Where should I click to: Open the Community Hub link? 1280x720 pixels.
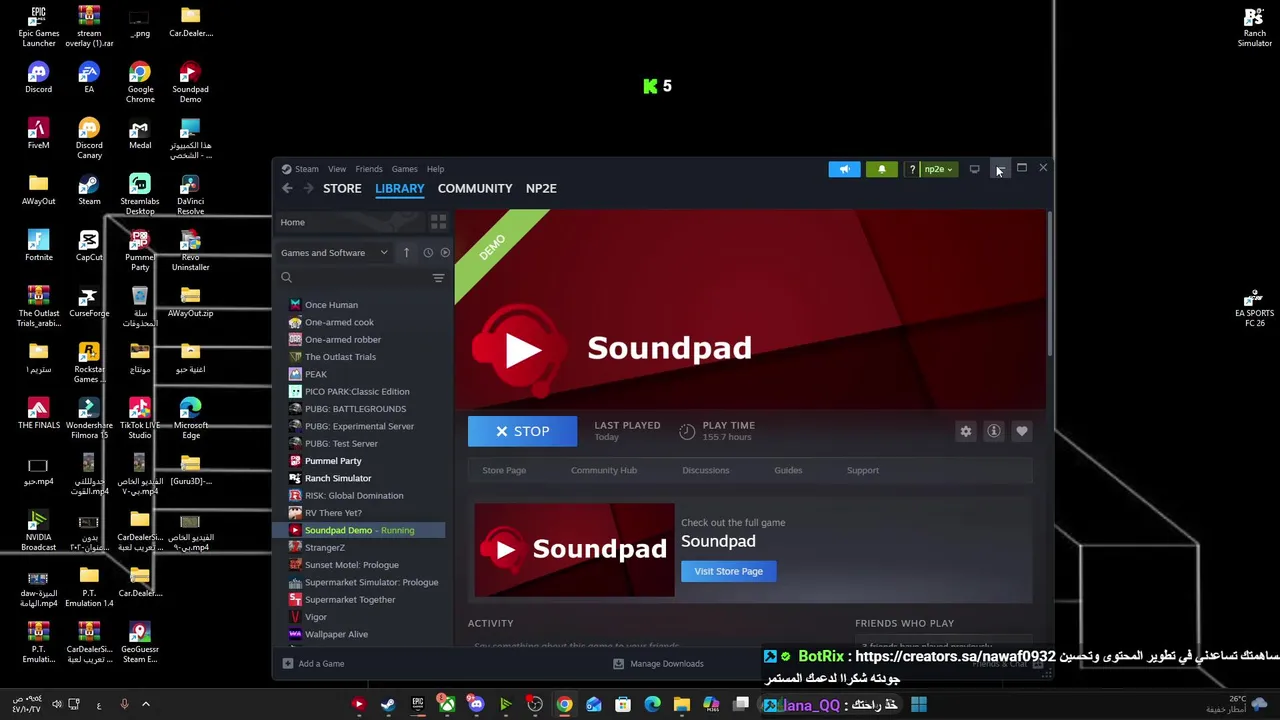click(x=604, y=470)
